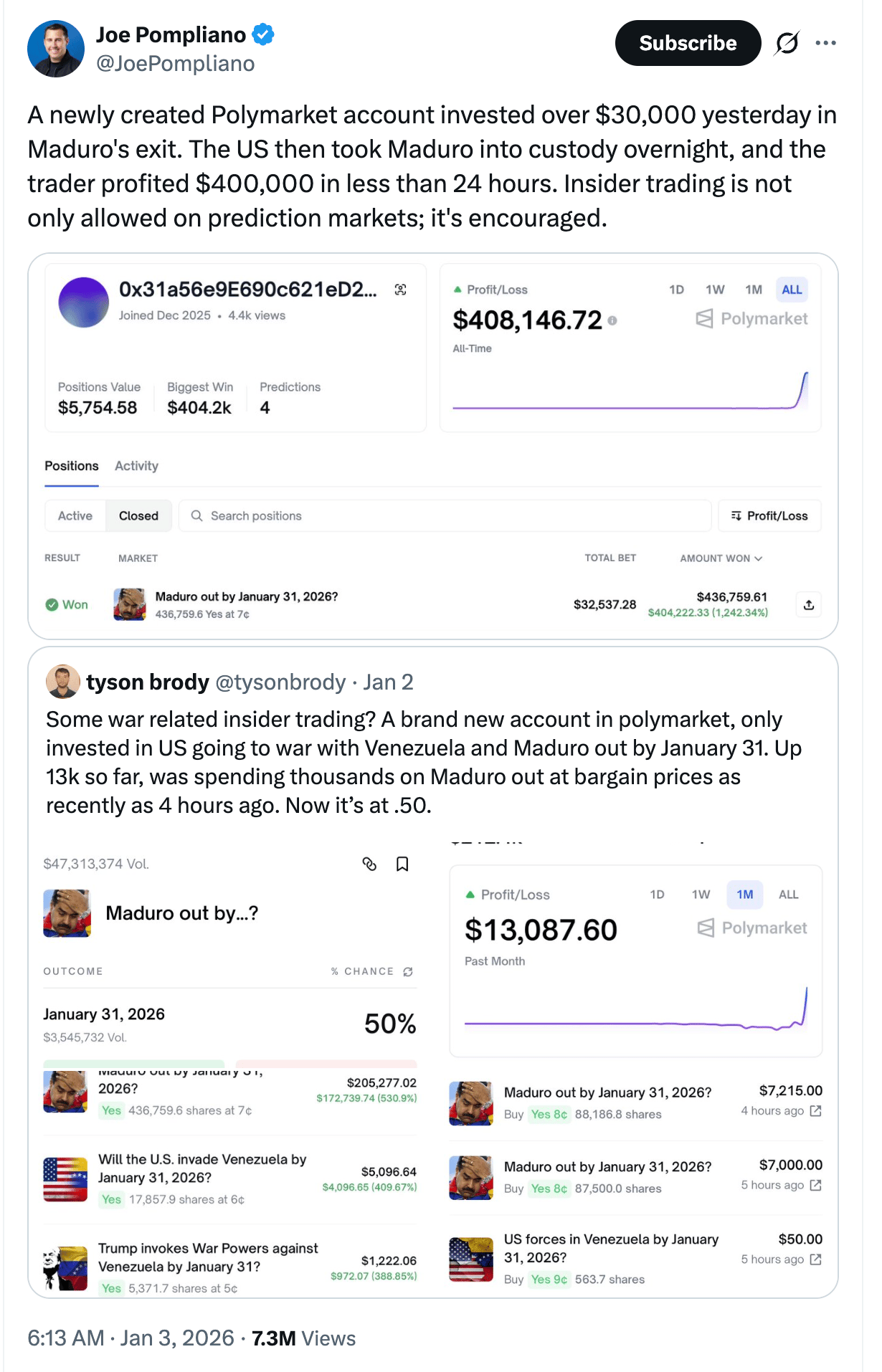Switch to the Activity tab
Viewport: 882px width, 1372px height.
pos(136,466)
